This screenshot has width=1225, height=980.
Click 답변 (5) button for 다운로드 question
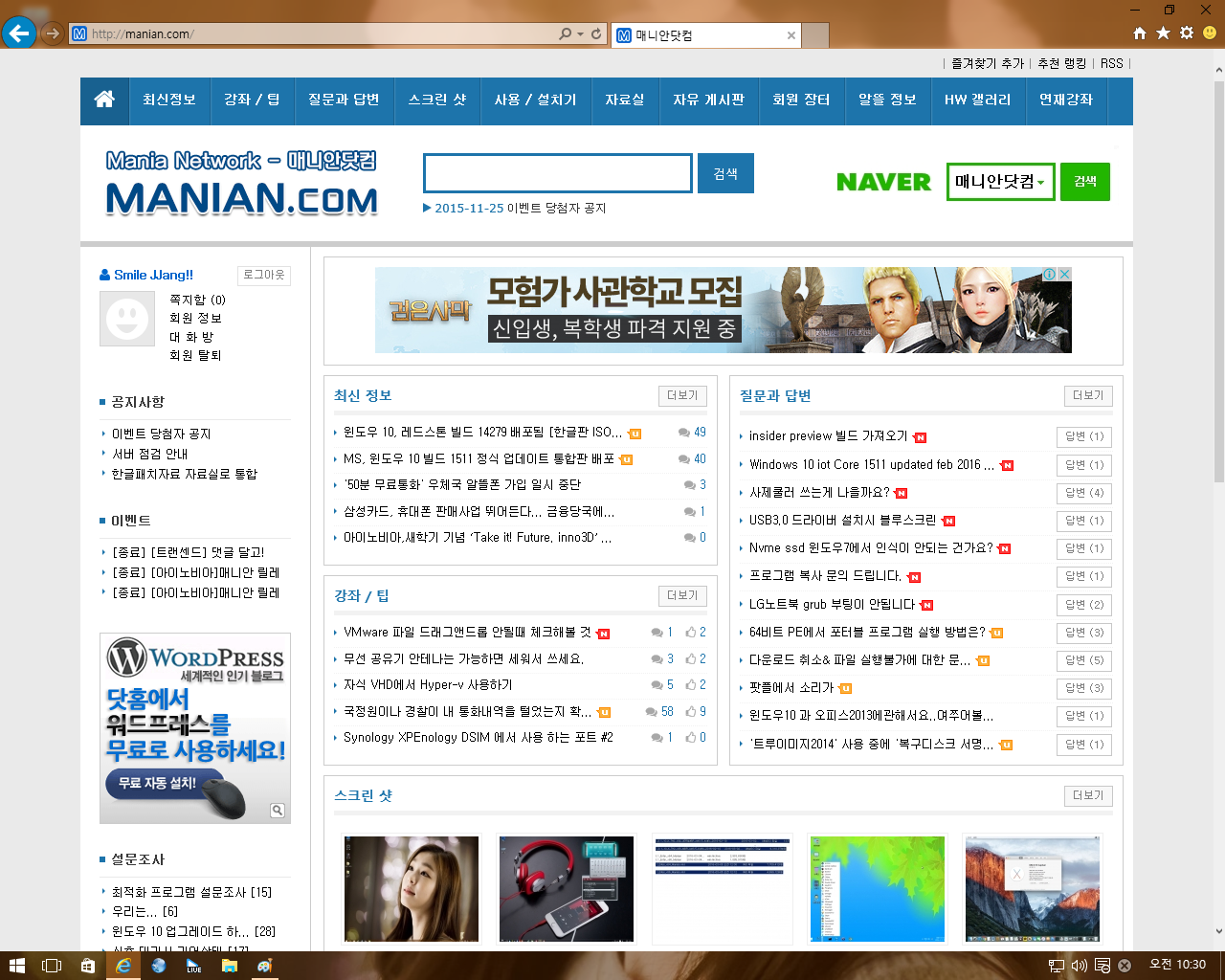1084,660
